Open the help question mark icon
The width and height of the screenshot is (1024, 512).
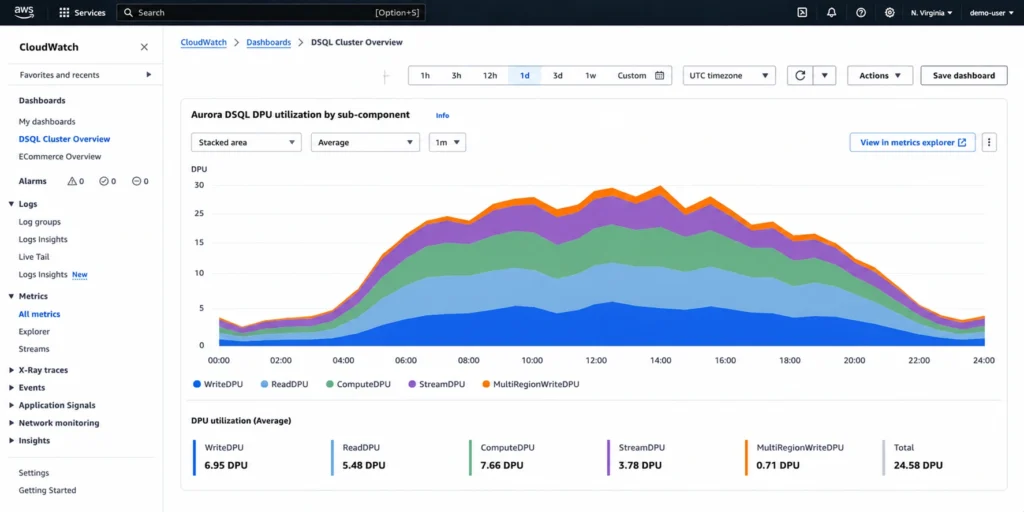click(861, 12)
